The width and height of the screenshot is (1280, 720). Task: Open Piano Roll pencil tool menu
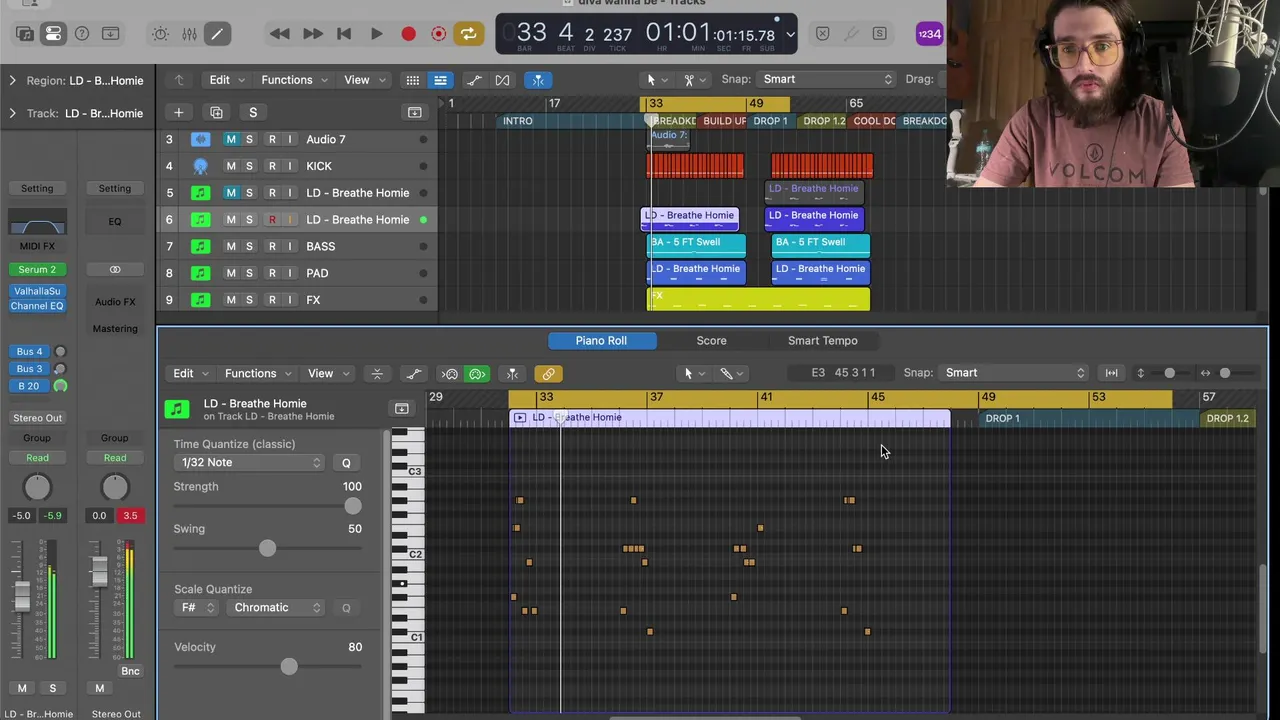tap(732, 374)
